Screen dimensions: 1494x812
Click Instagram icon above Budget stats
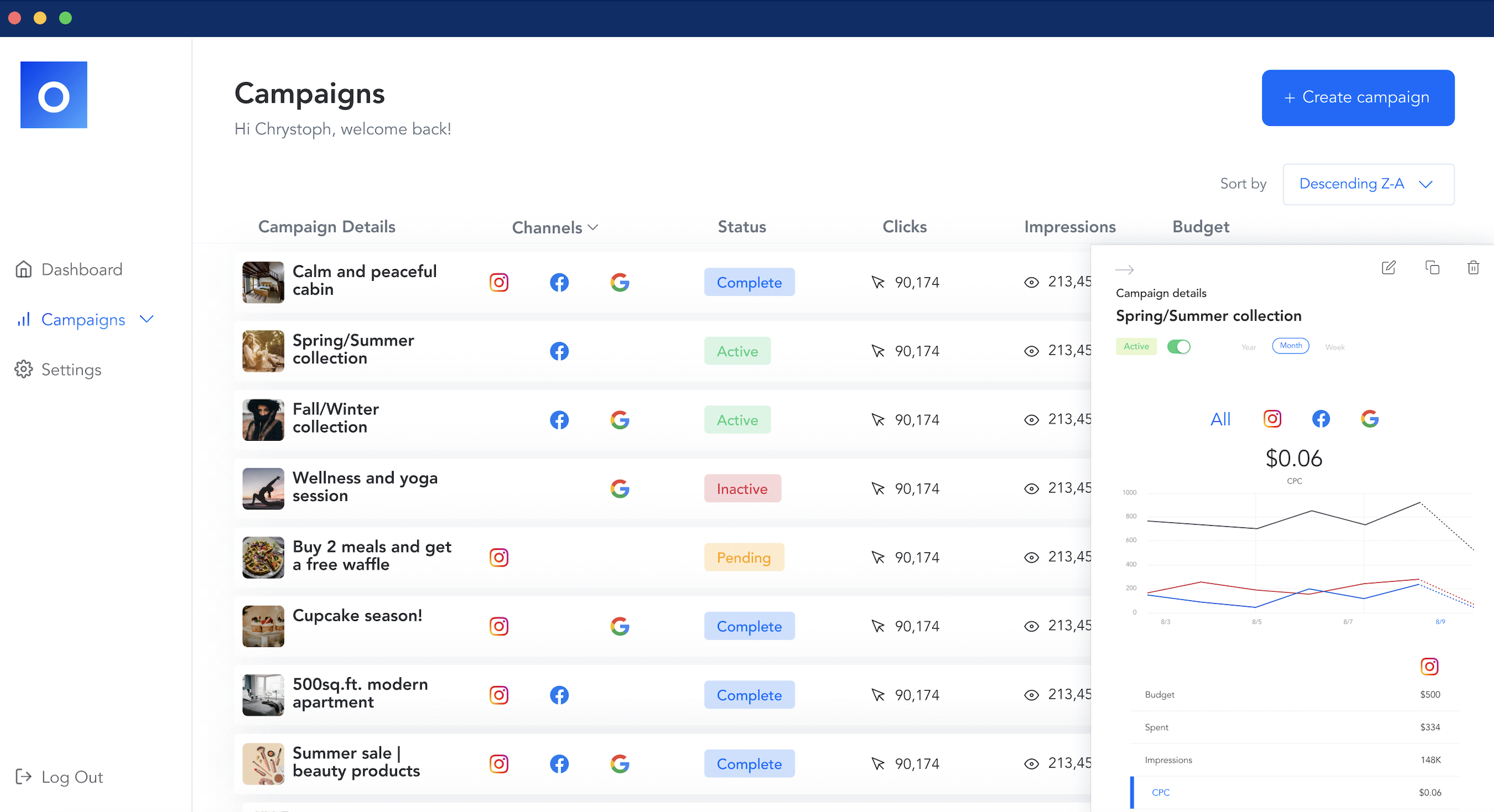pyautogui.click(x=1429, y=667)
